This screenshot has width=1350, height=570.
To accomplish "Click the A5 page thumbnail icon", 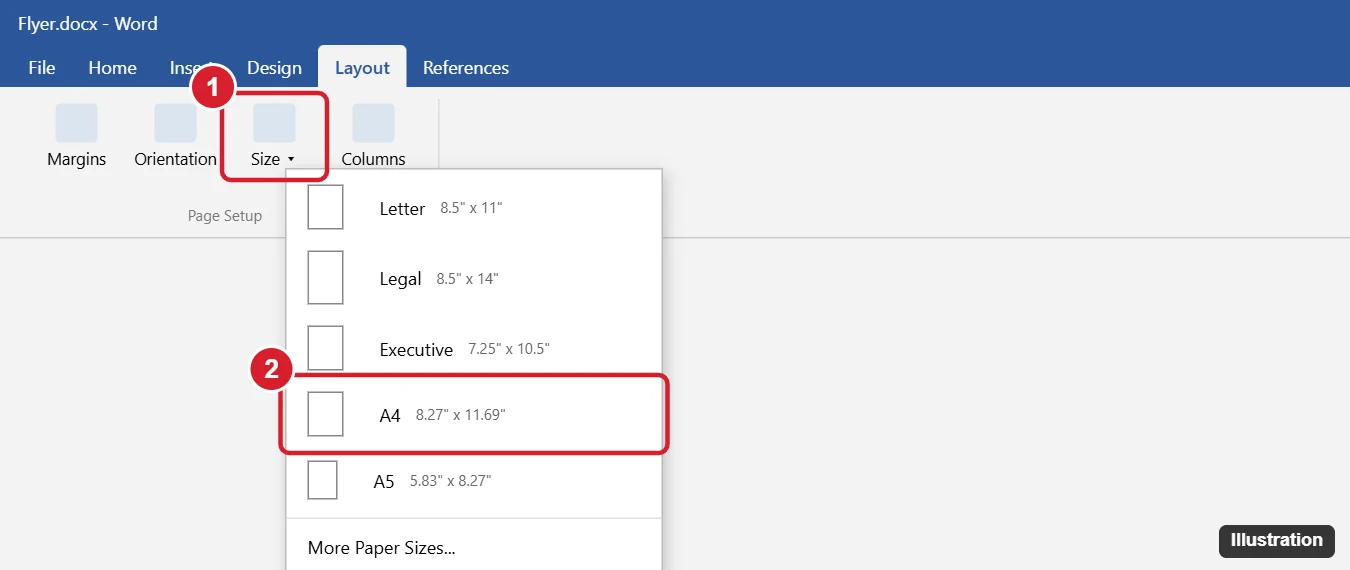I will pyautogui.click(x=322, y=480).
